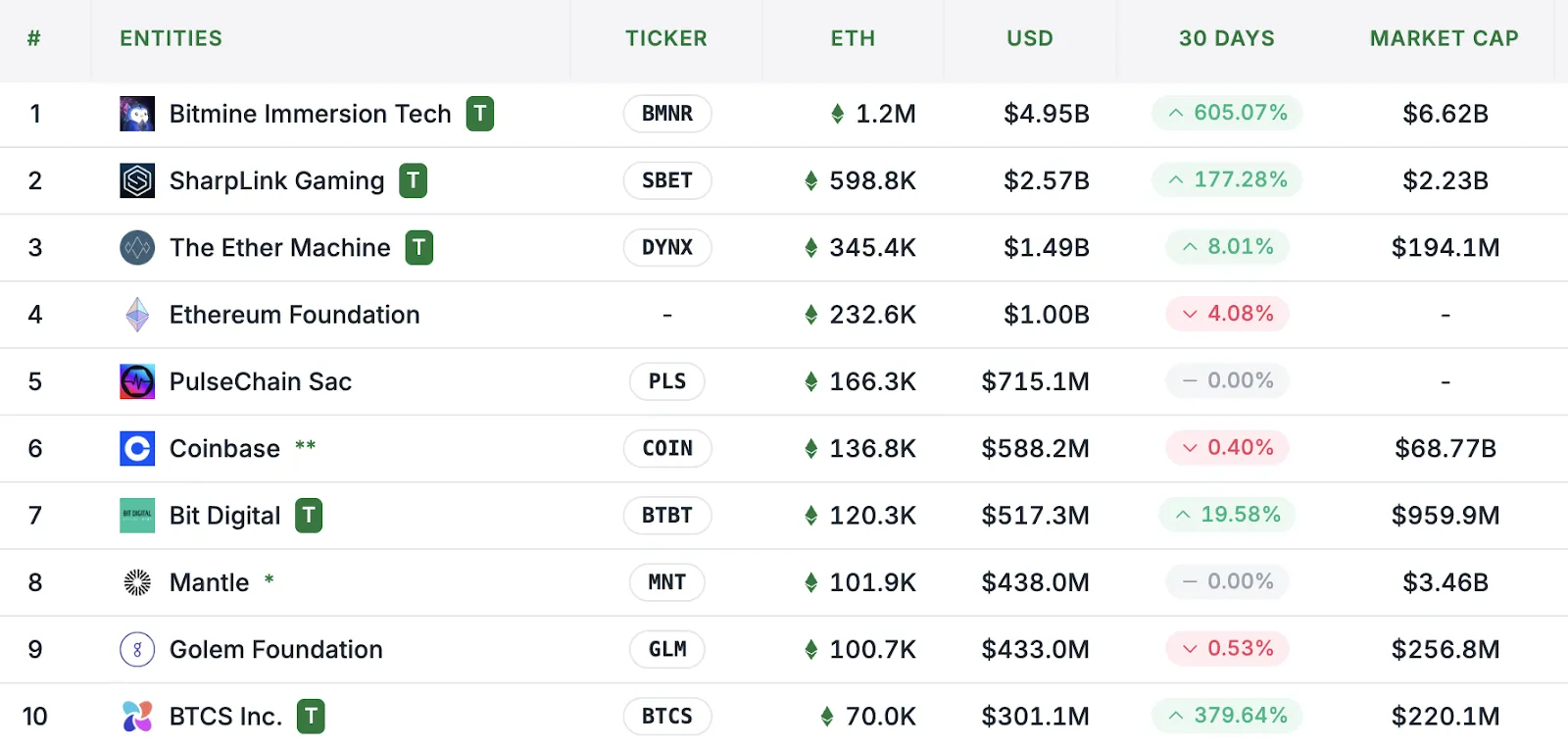
Task: Click the Ethereum Foundation diamond icon
Action: pyautogui.click(x=137, y=315)
